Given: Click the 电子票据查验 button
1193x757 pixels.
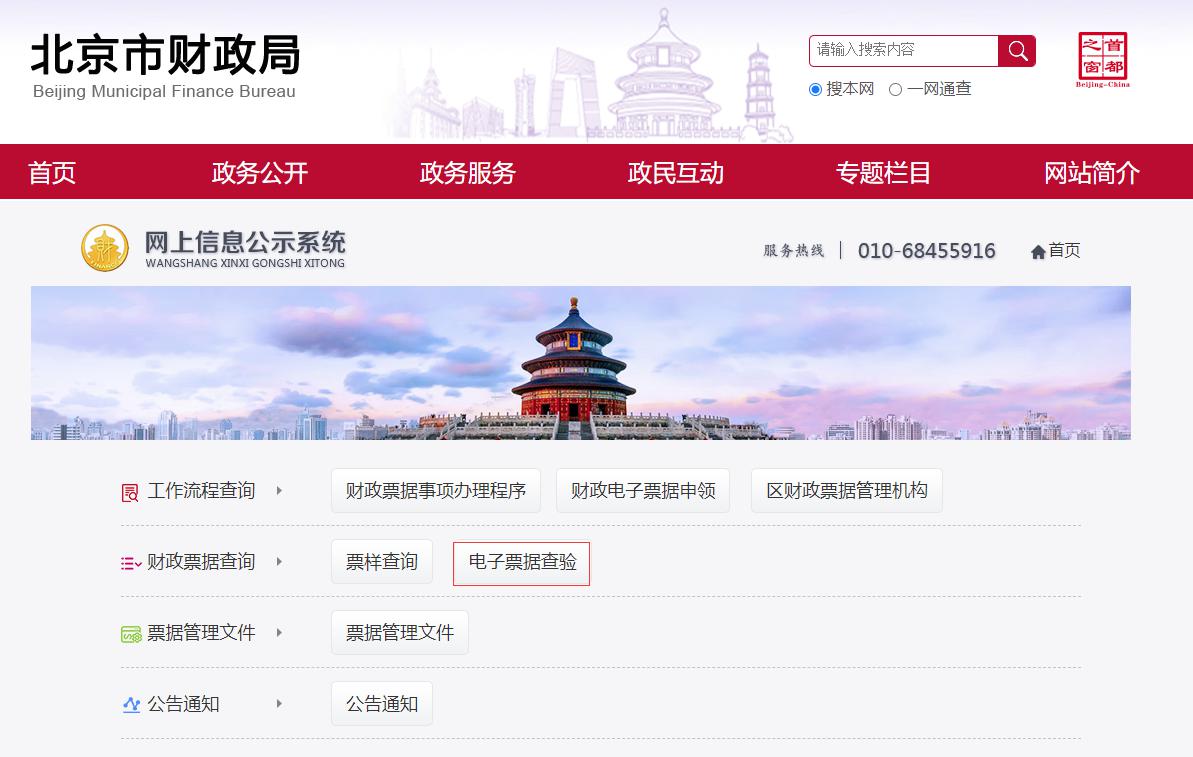Looking at the screenshot, I should (522, 563).
